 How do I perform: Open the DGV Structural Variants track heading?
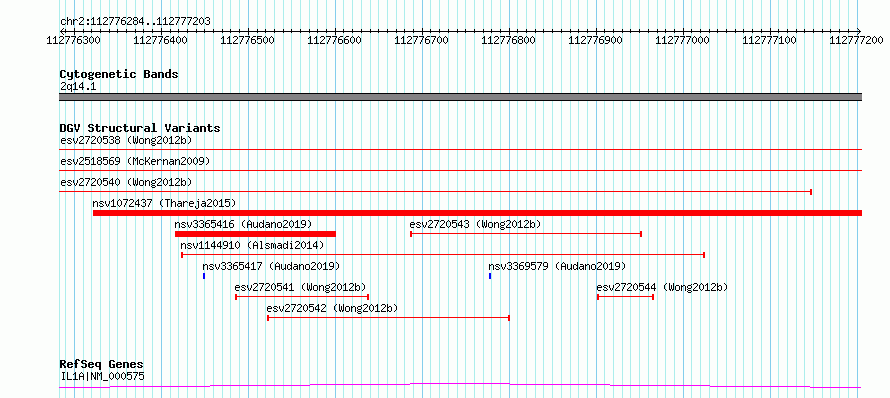point(140,128)
